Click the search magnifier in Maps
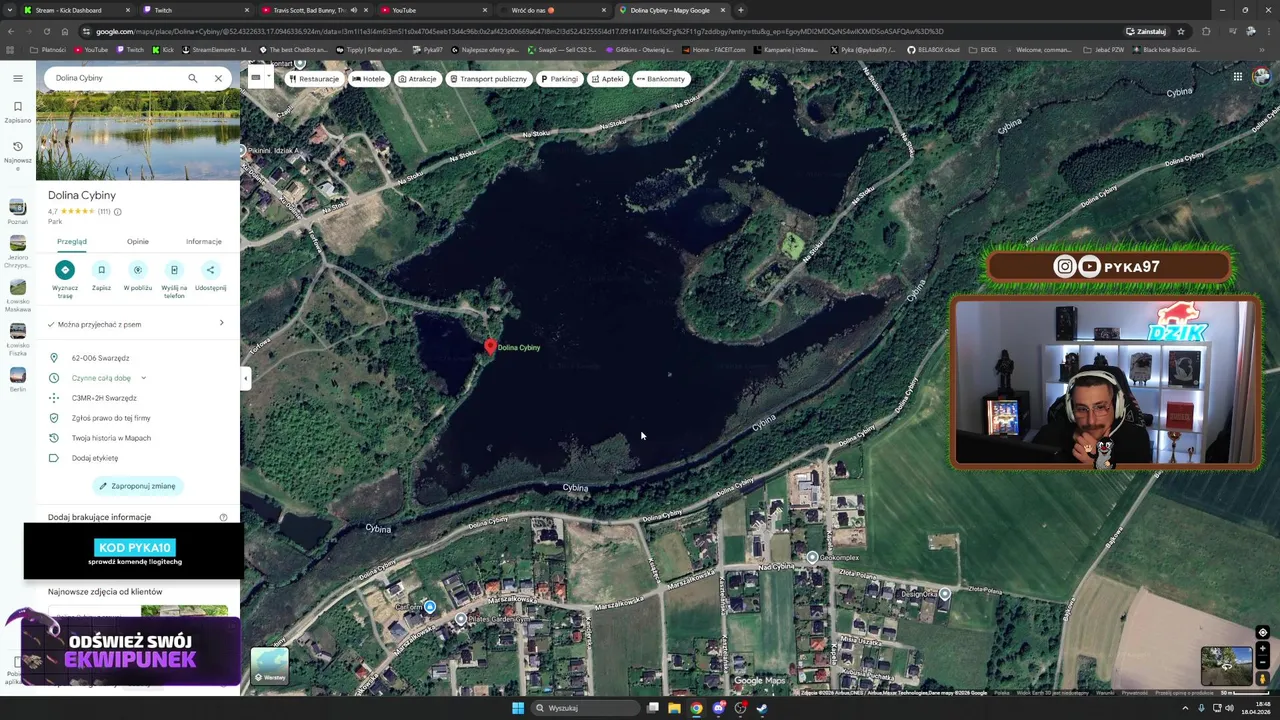This screenshot has width=1280, height=720. pos(193,78)
